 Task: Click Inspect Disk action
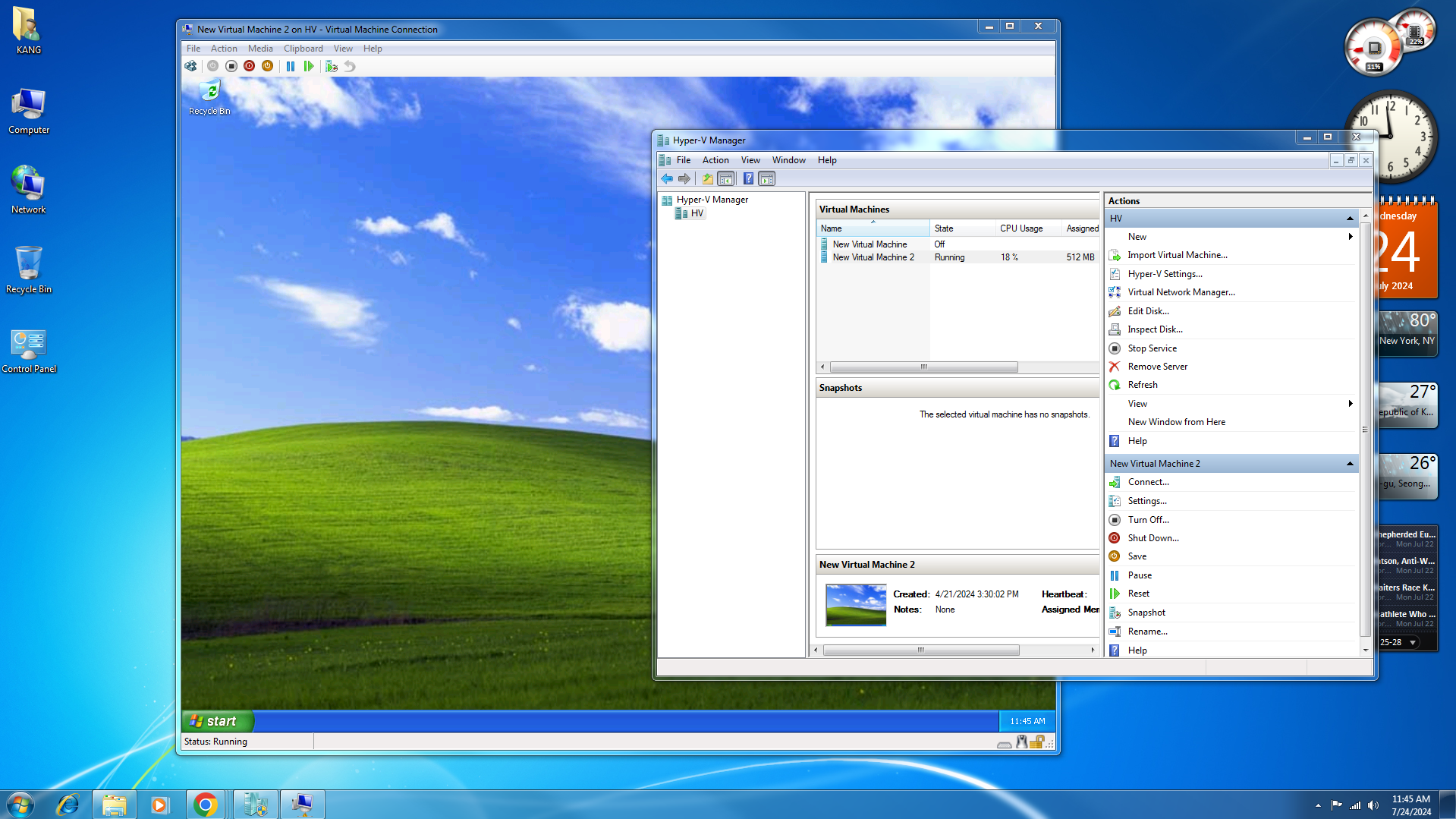tap(1155, 329)
